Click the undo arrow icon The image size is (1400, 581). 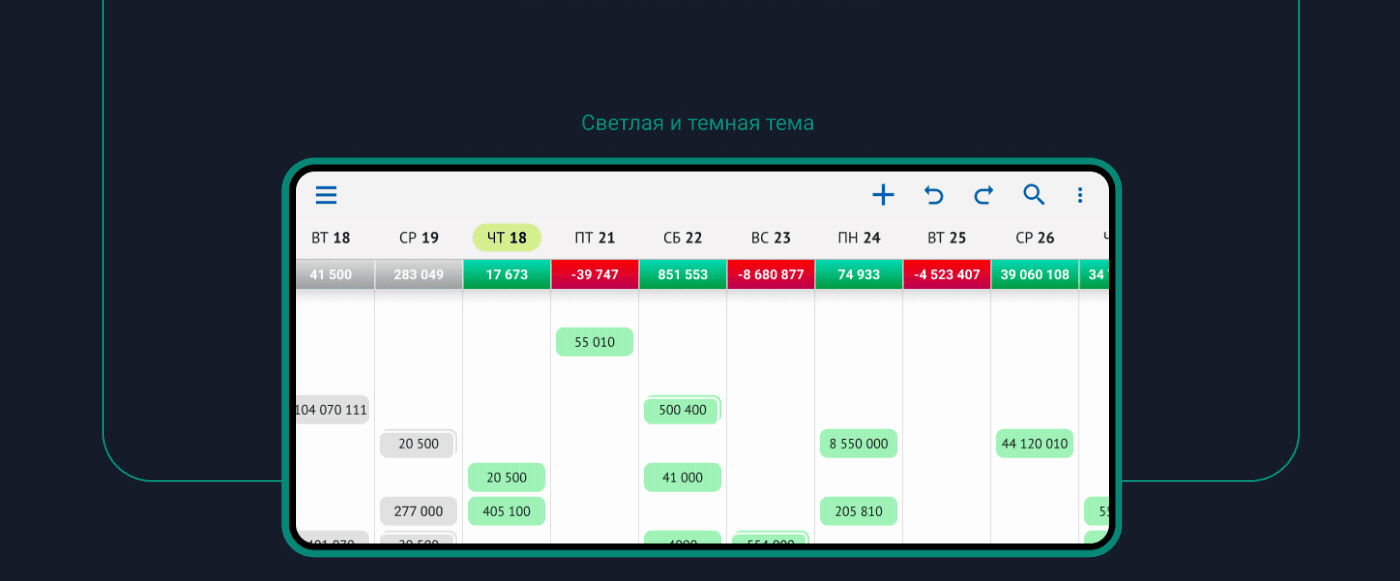pos(933,195)
